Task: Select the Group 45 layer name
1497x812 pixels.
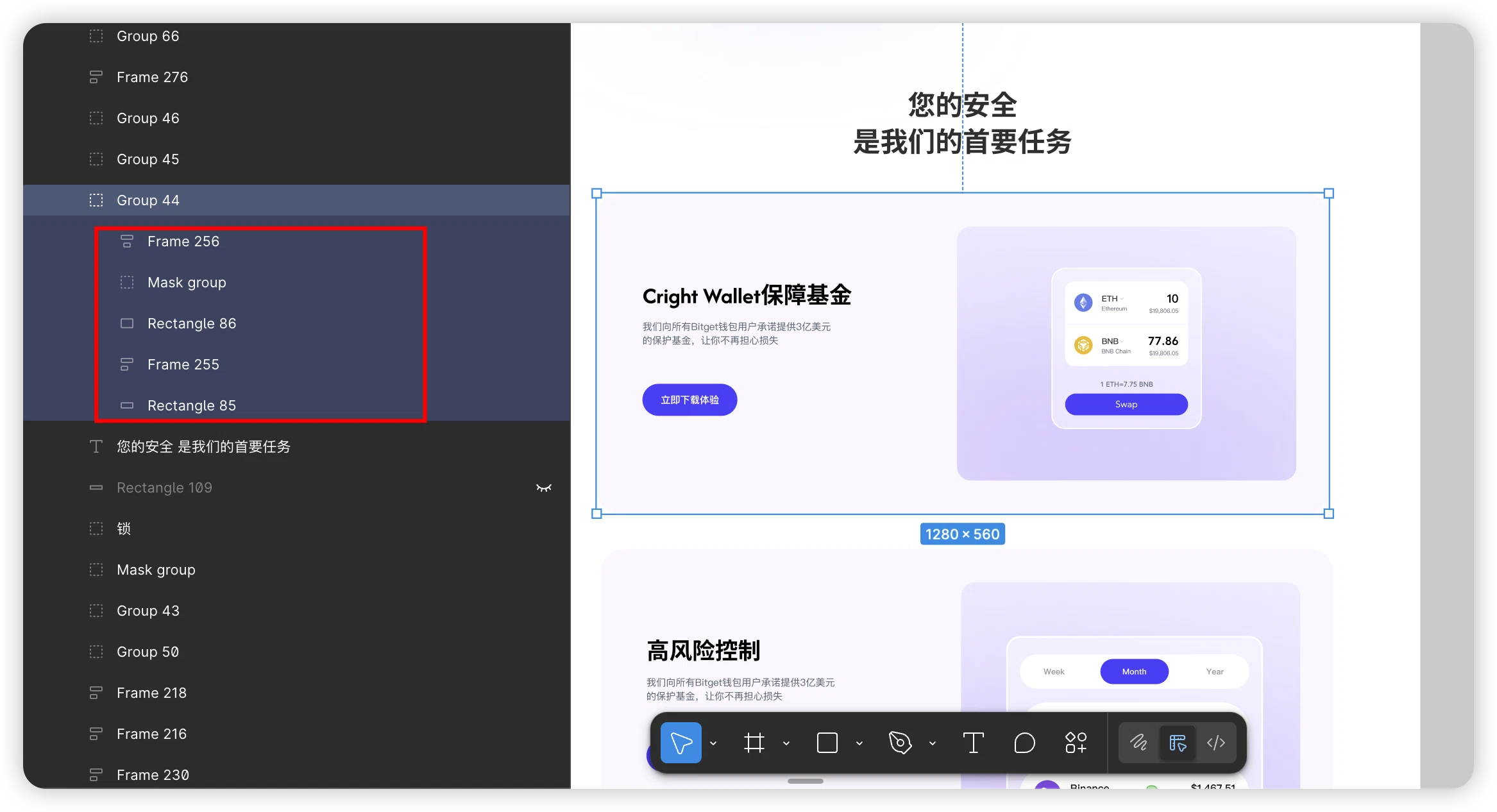Action: click(148, 159)
